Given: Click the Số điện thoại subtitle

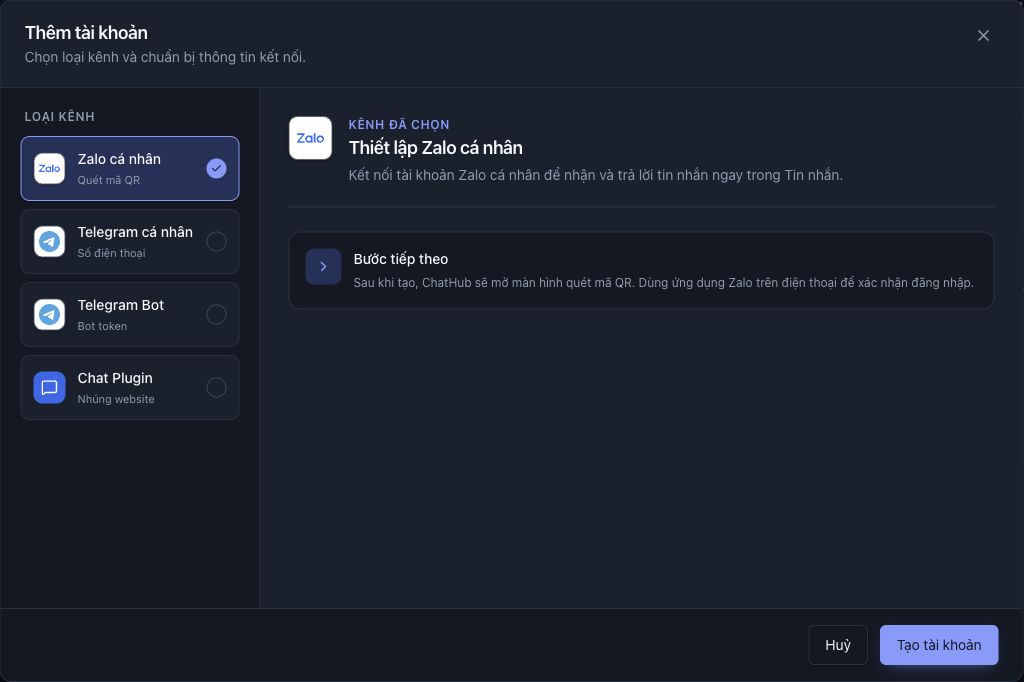Looking at the screenshot, I should pos(112,253).
